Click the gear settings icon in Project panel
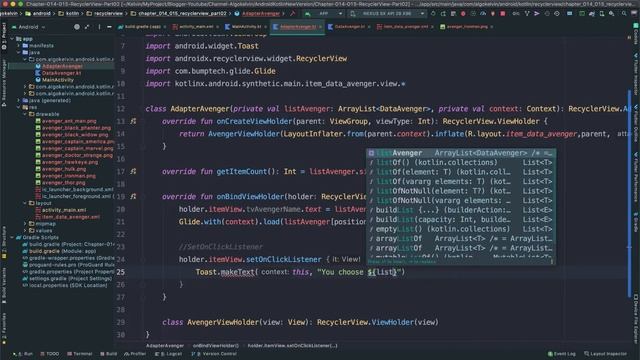The width and height of the screenshot is (640, 360). click(x=77, y=27)
